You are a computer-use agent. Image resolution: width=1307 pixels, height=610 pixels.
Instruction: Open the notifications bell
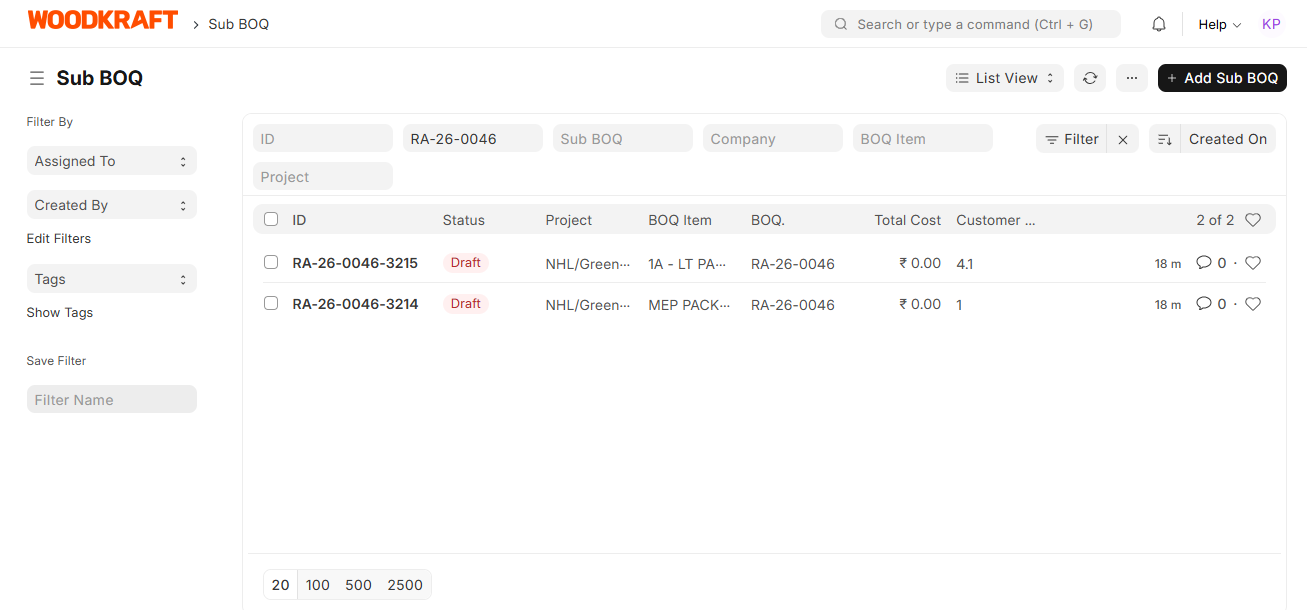[x=1159, y=24]
